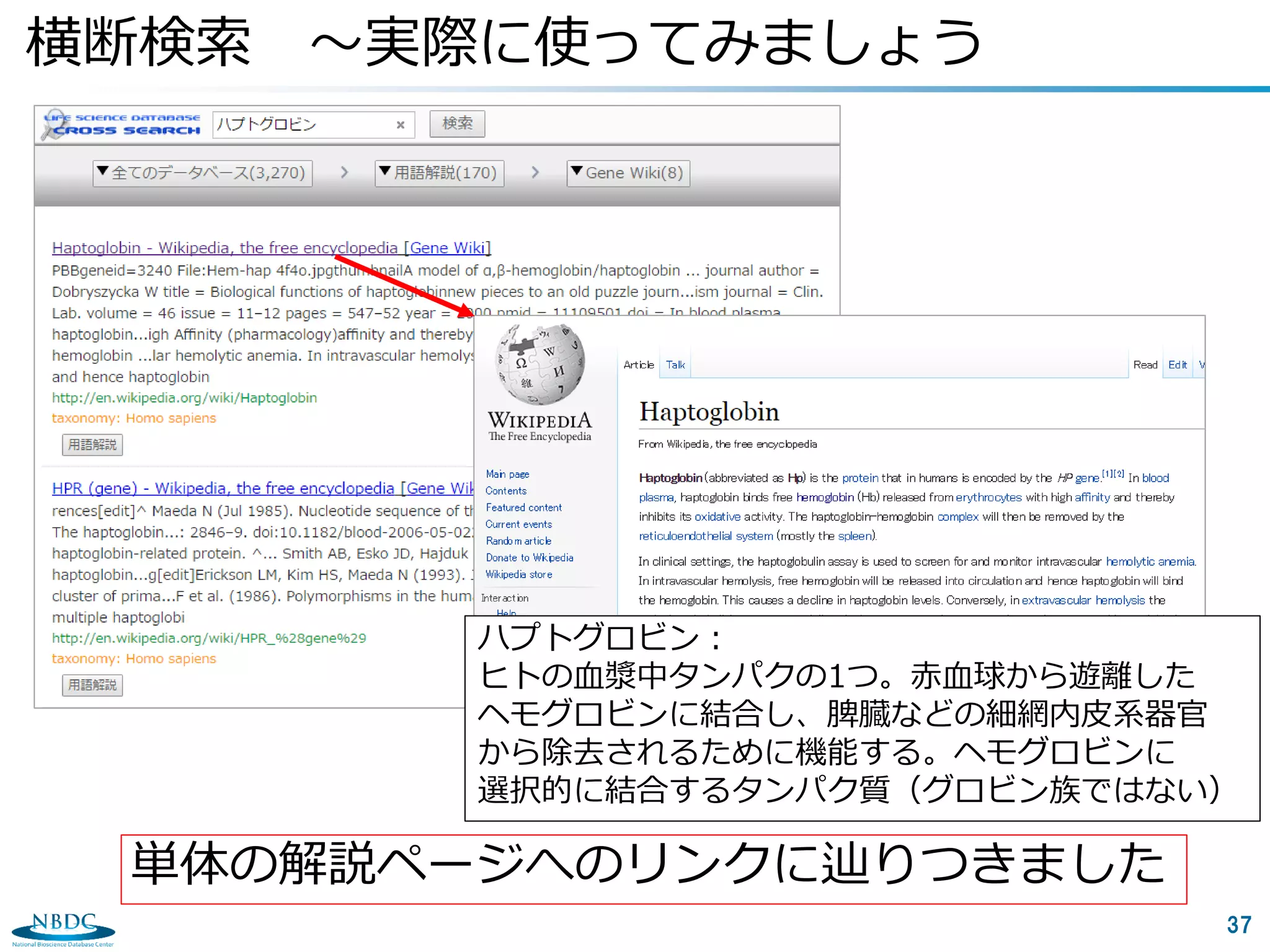Screen dimensions: 1270x952
Task: Open the Gene Wiki(8) dropdown
Action: (628, 173)
